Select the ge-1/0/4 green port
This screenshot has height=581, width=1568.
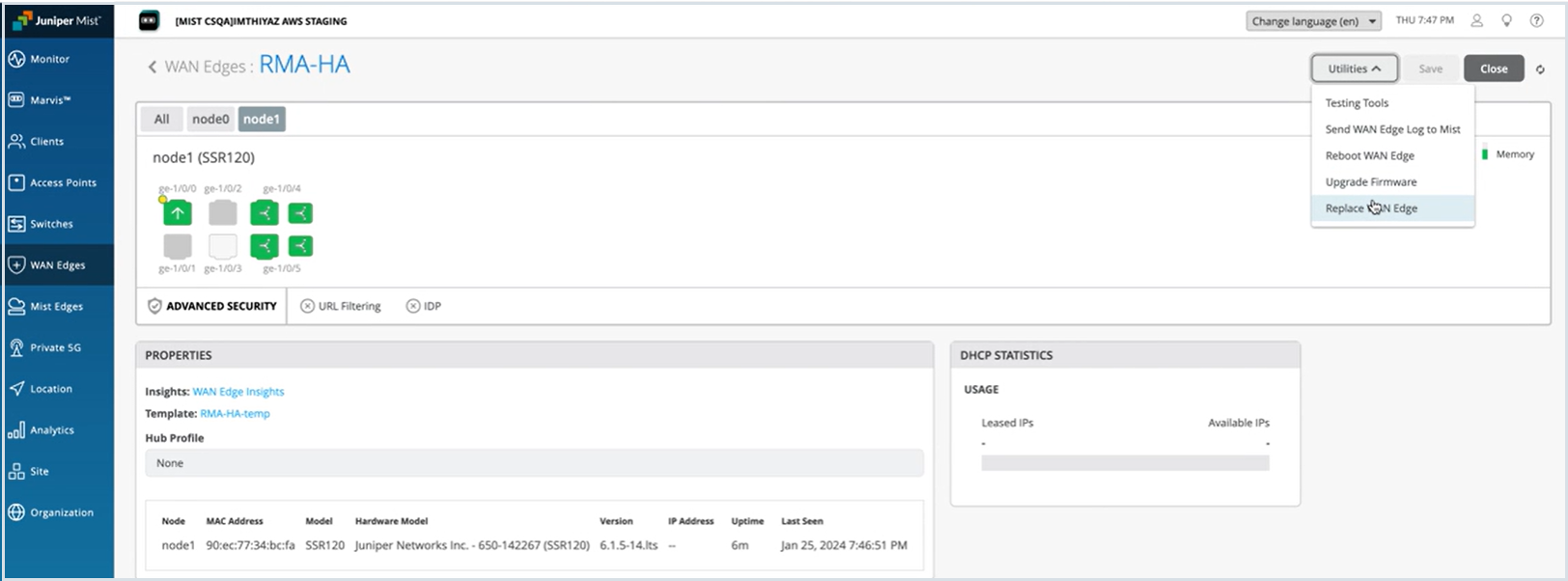(x=265, y=213)
